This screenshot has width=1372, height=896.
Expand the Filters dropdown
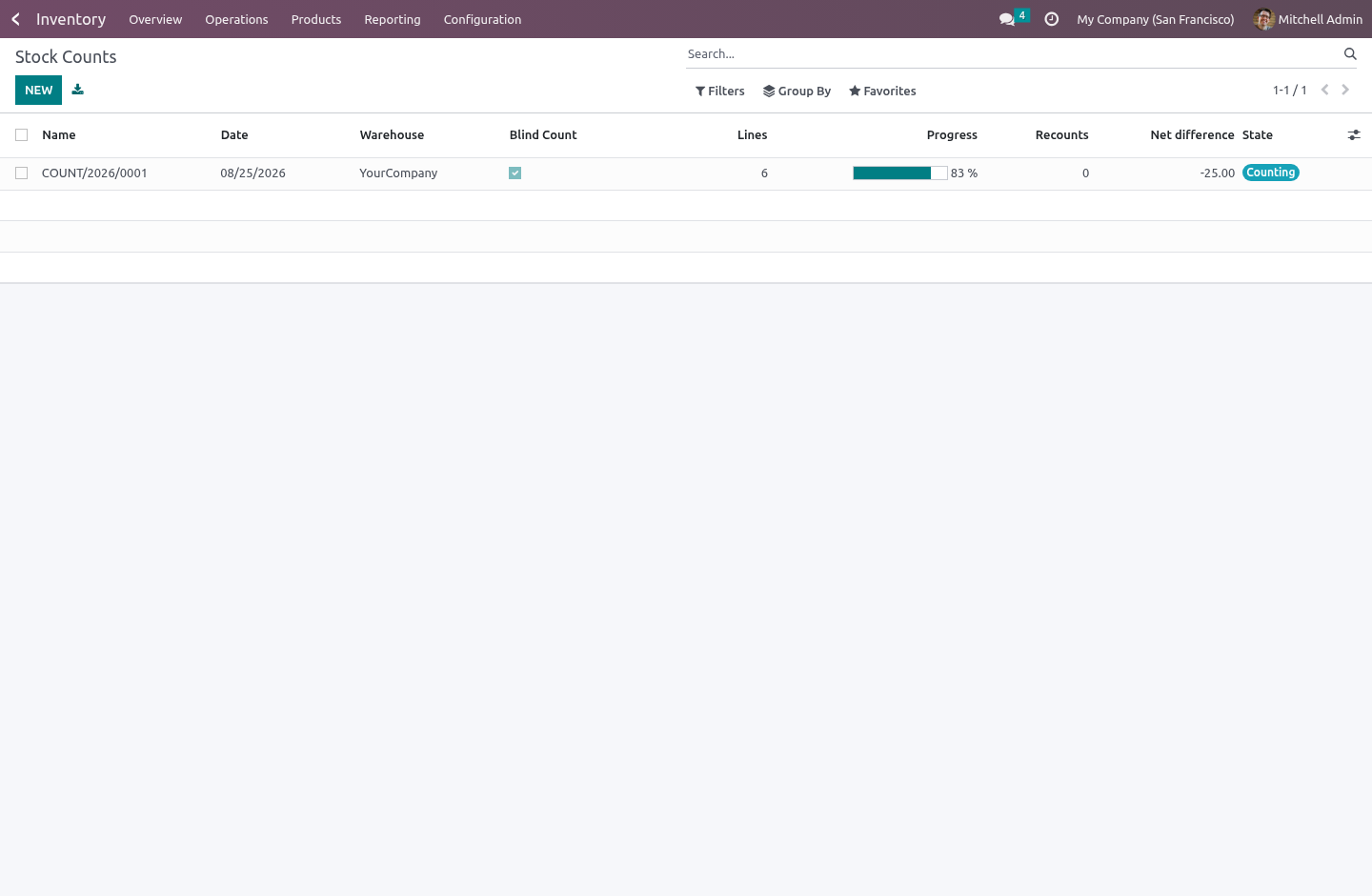point(720,92)
